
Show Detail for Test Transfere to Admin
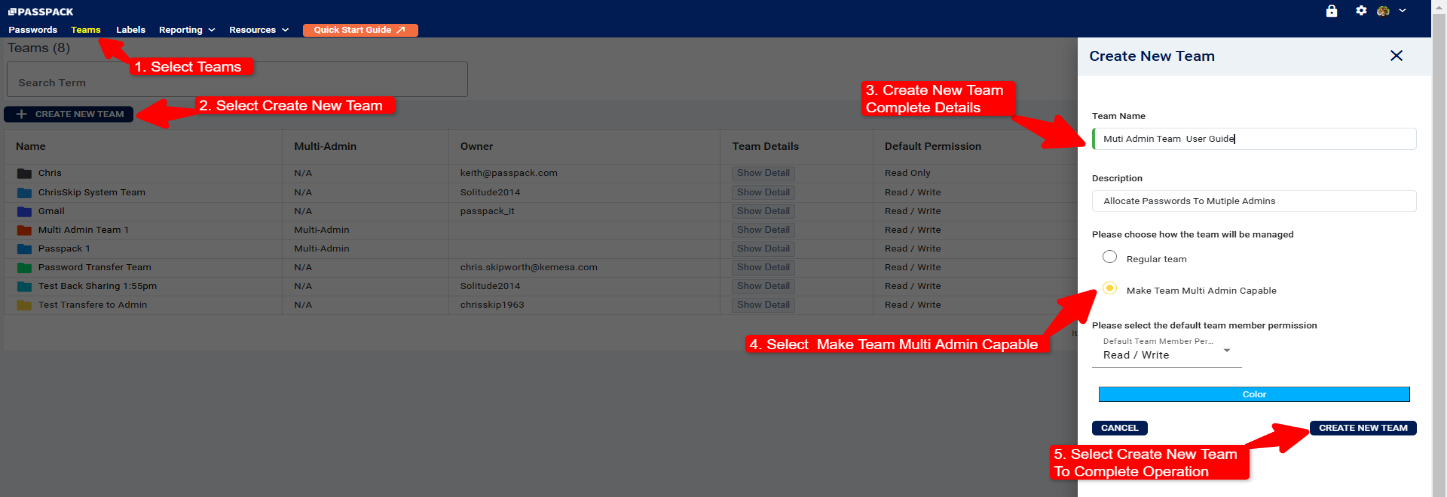tap(763, 305)
